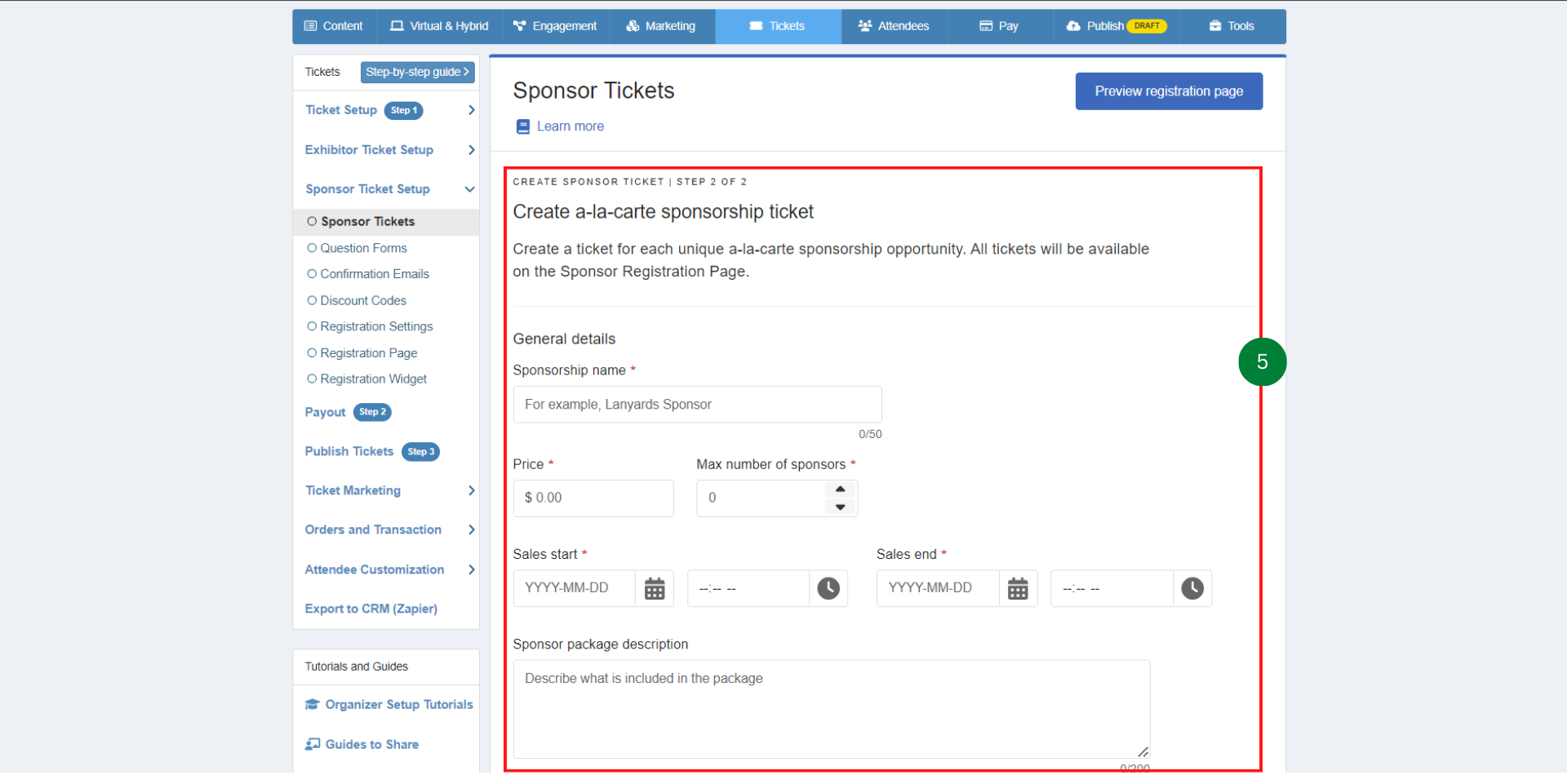Image resolution: width=1567 pixels, height=784 pixels.
Task: Open the Learn more link
Action: [x=570, y=126]
